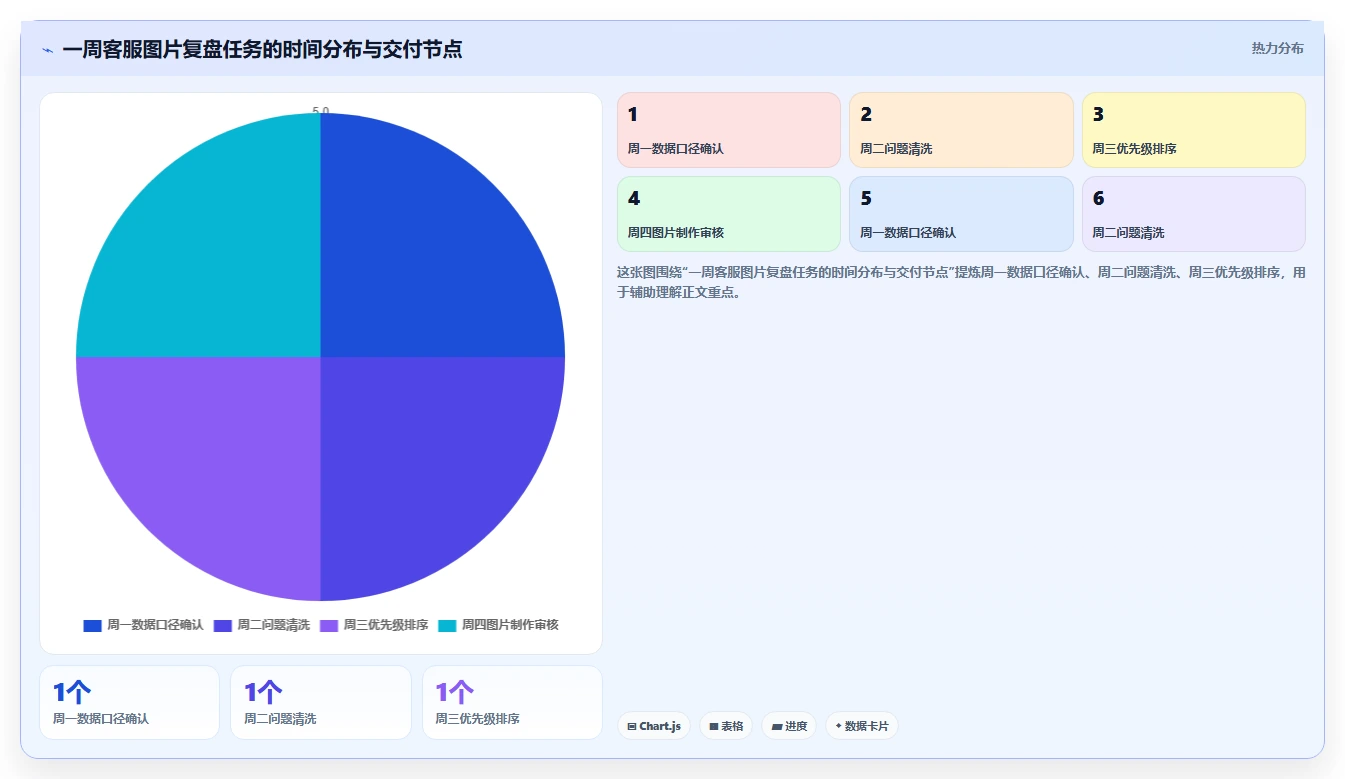Click the 表格 tag chip
Viewport: 1345px width, 779px height.
[x=726, y=726]
